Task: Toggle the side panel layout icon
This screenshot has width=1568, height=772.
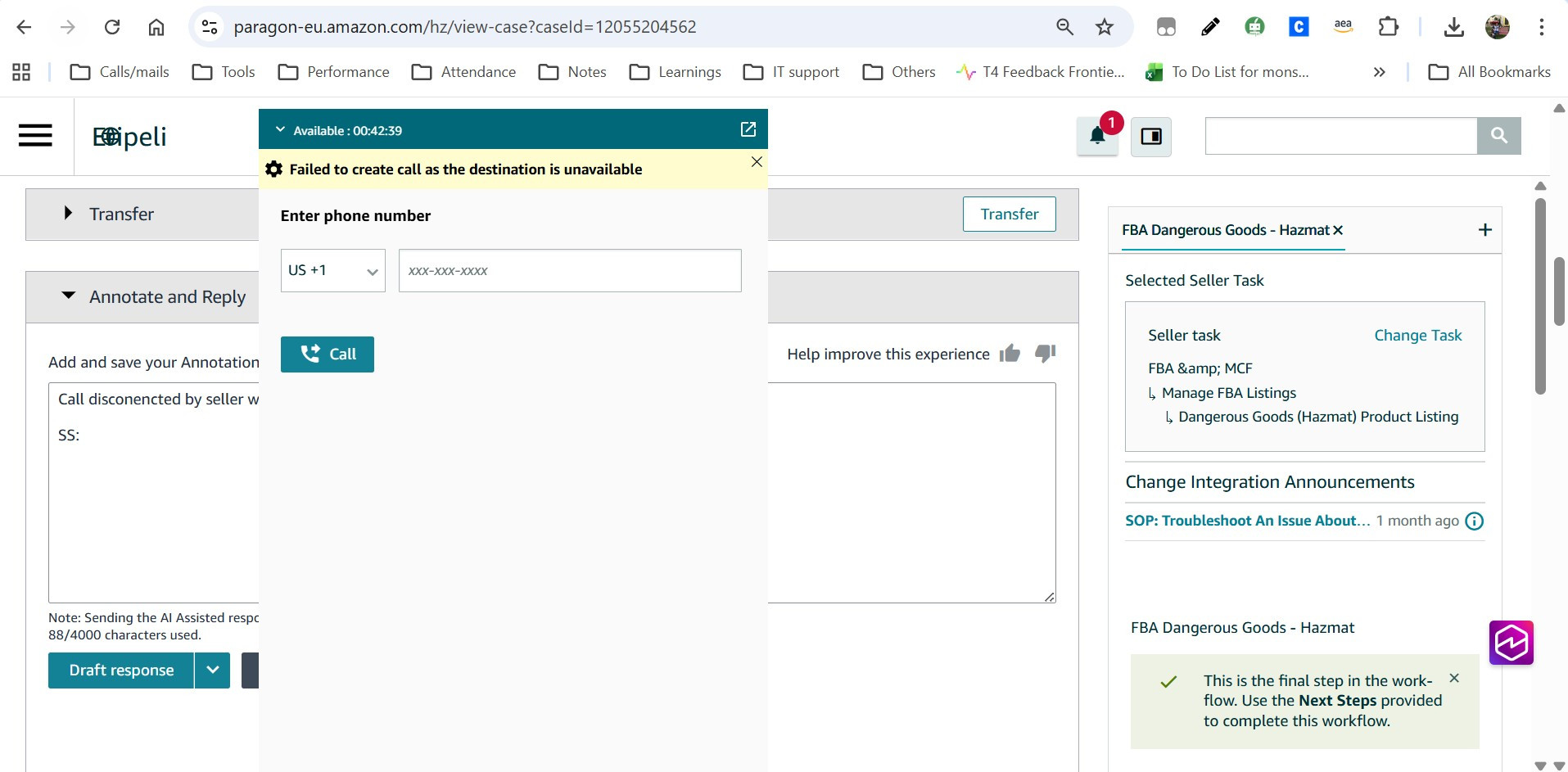Action: tap(1151, 136)
